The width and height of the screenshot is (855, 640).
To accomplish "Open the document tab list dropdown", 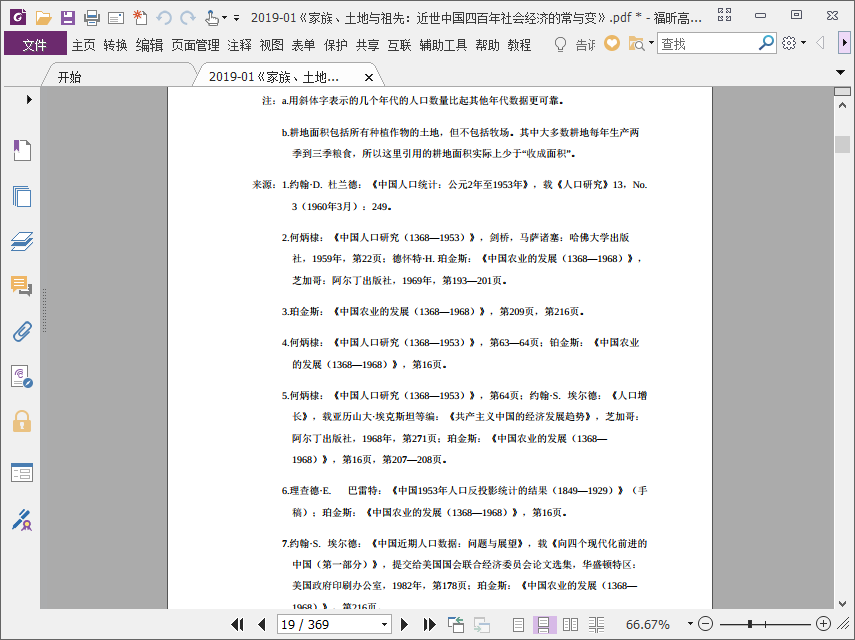I will (841, 73).
